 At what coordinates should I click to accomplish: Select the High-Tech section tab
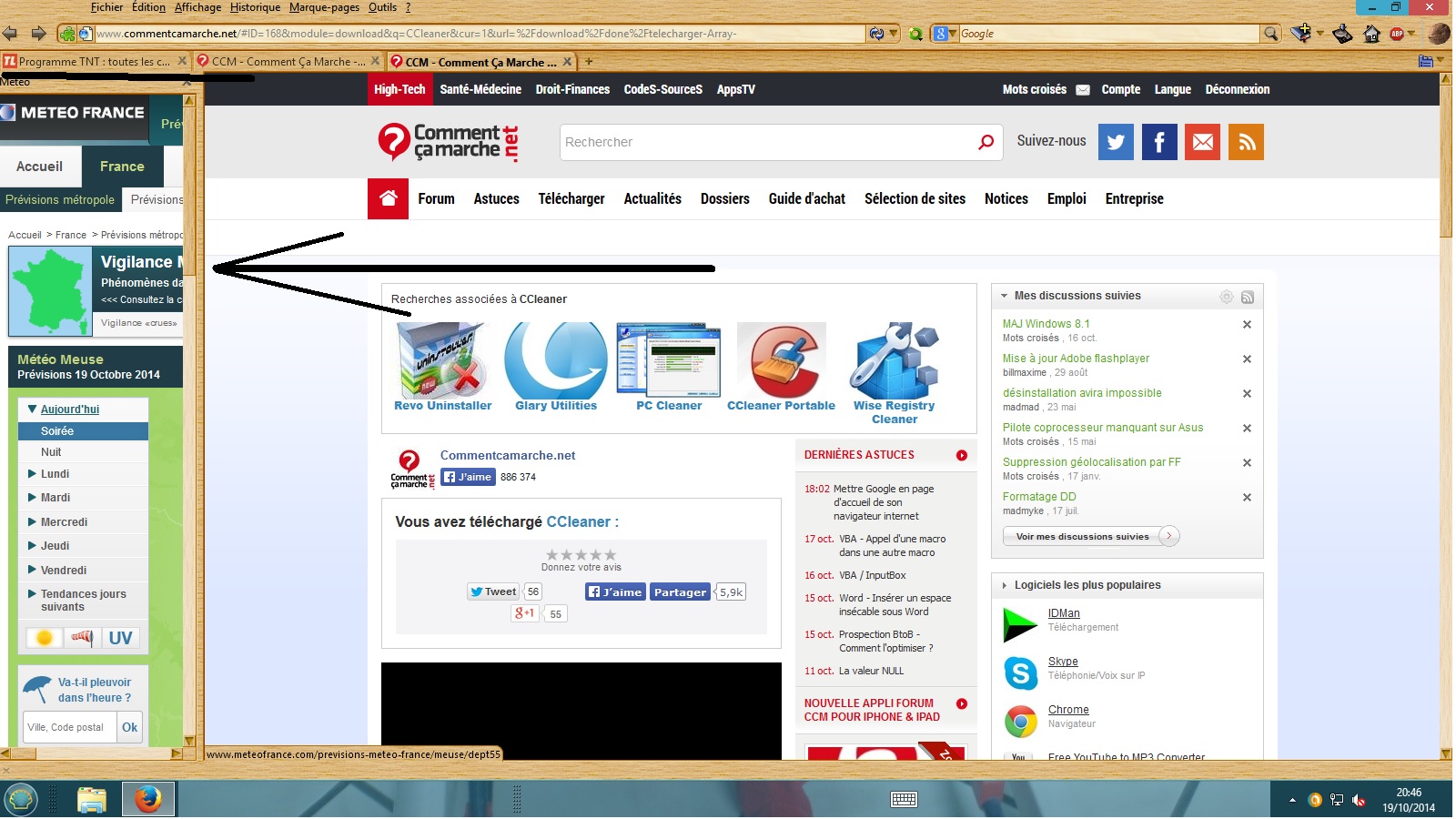coord(399,89)
